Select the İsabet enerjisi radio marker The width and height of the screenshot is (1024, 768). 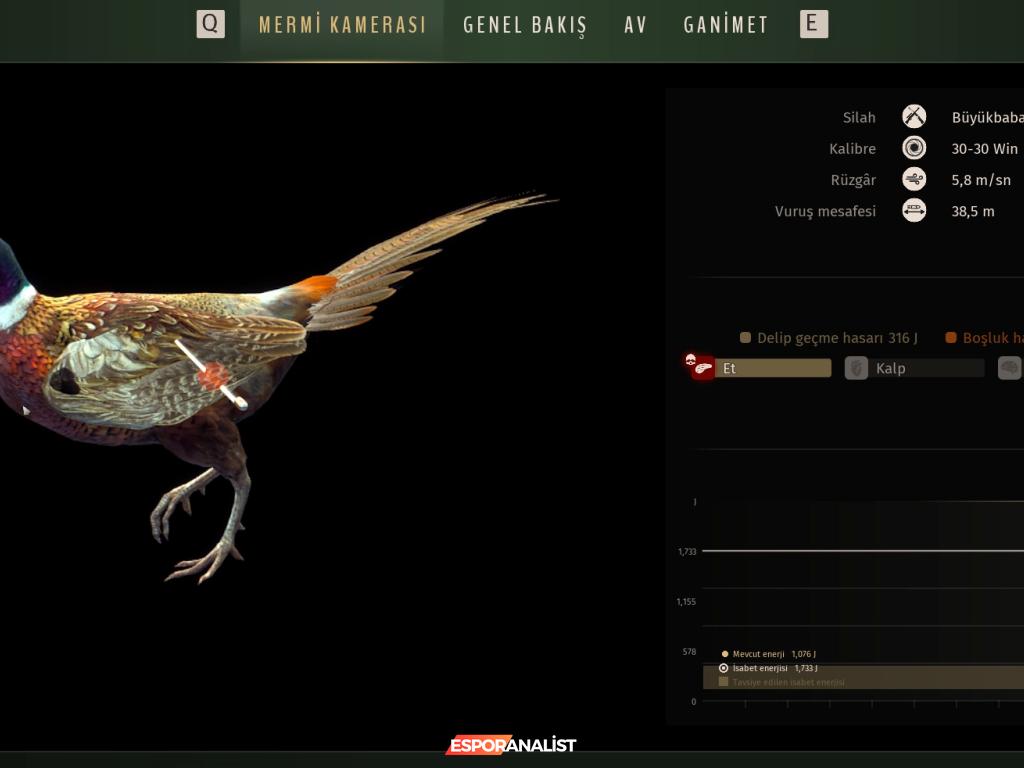click(x=724, y=668)
